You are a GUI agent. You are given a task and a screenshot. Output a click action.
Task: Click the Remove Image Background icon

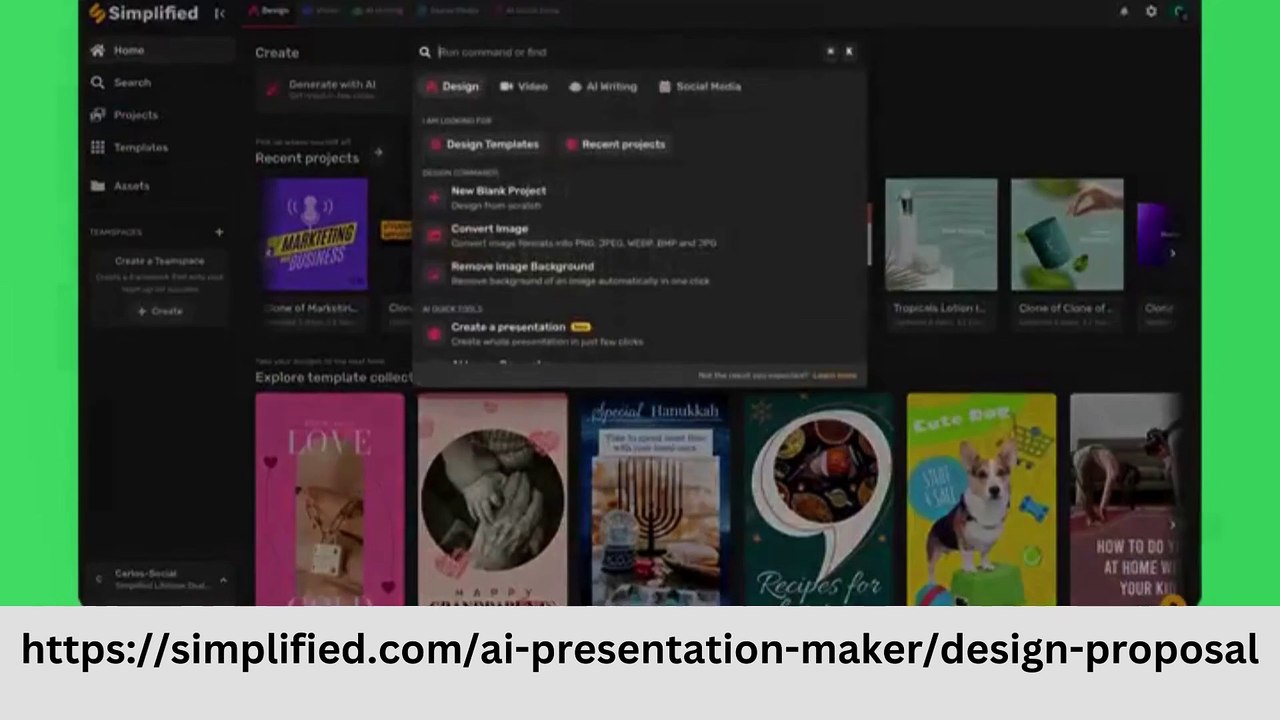point(434,274)
